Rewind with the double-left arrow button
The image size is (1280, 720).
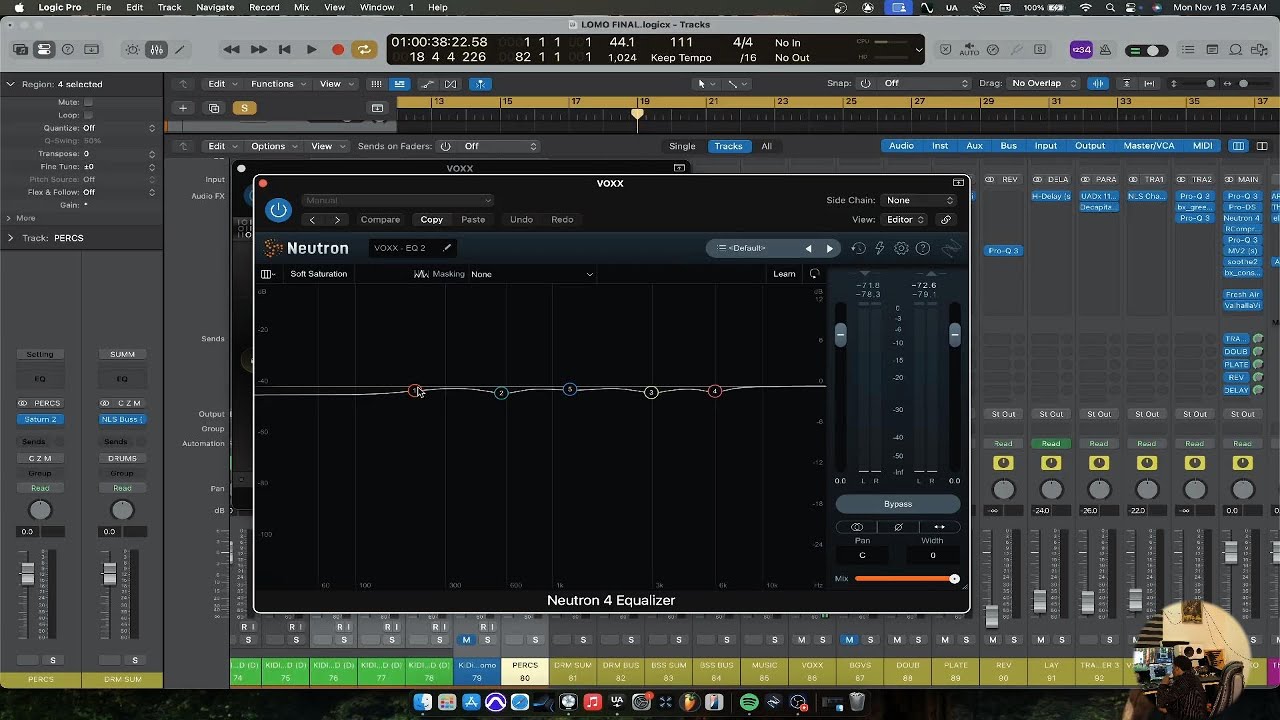coord(232,49)
